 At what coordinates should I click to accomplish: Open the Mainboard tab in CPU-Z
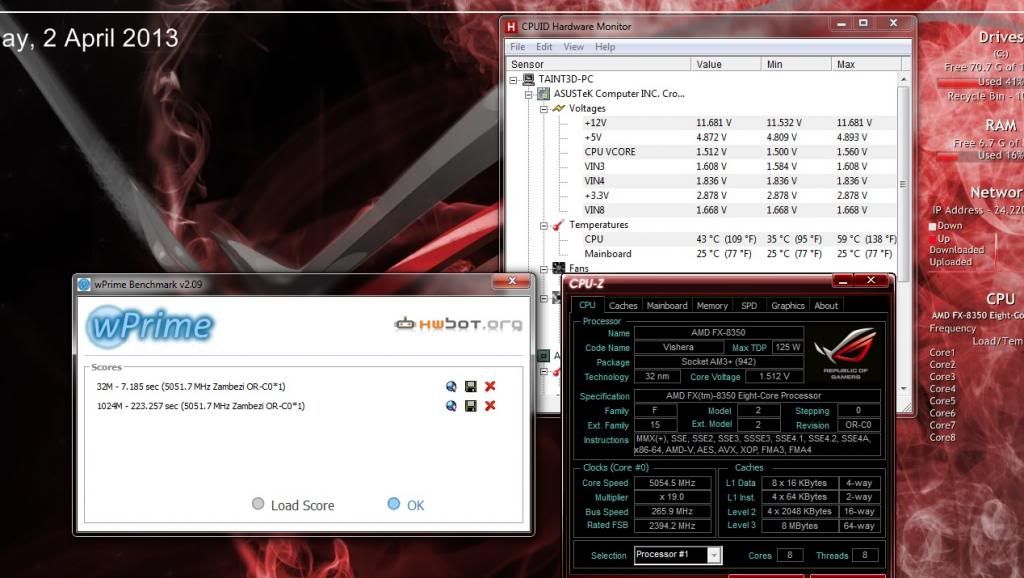pyautogui.click(x=666, y=306)
